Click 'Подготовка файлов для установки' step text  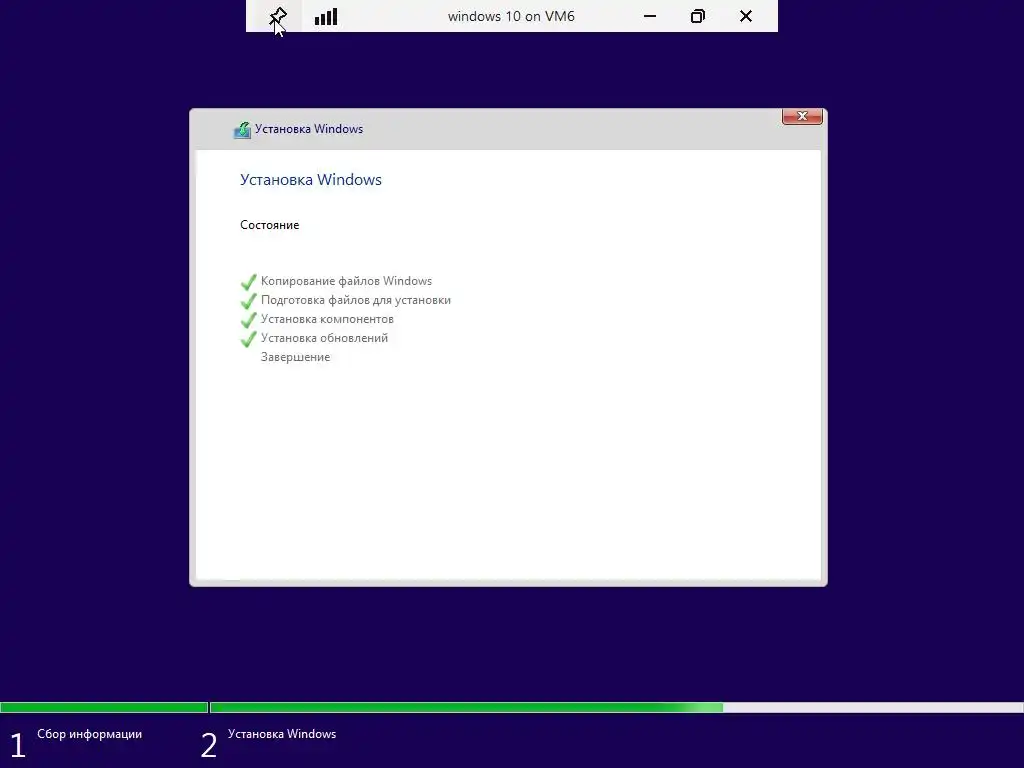(x=356, y=300)
